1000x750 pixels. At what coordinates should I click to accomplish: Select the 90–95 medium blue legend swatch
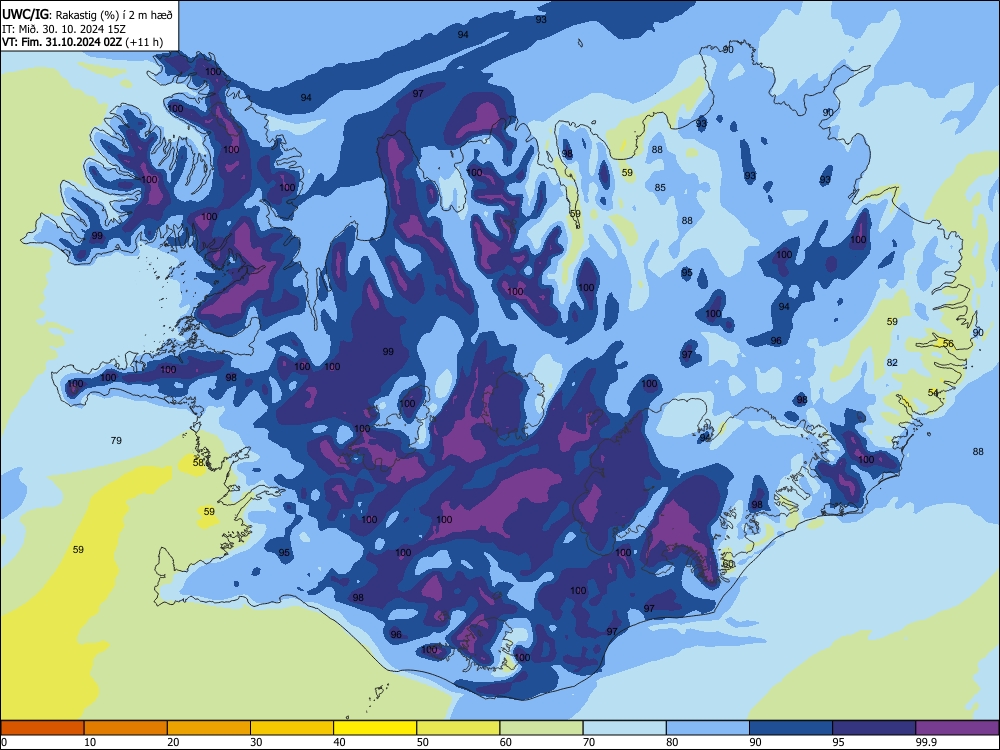791,728
